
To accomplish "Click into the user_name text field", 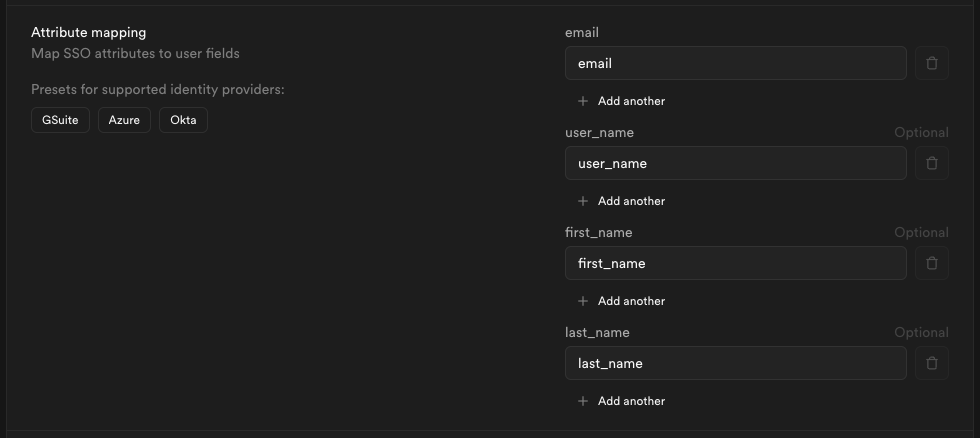I will pyautogui.click(x=735, y=163).
